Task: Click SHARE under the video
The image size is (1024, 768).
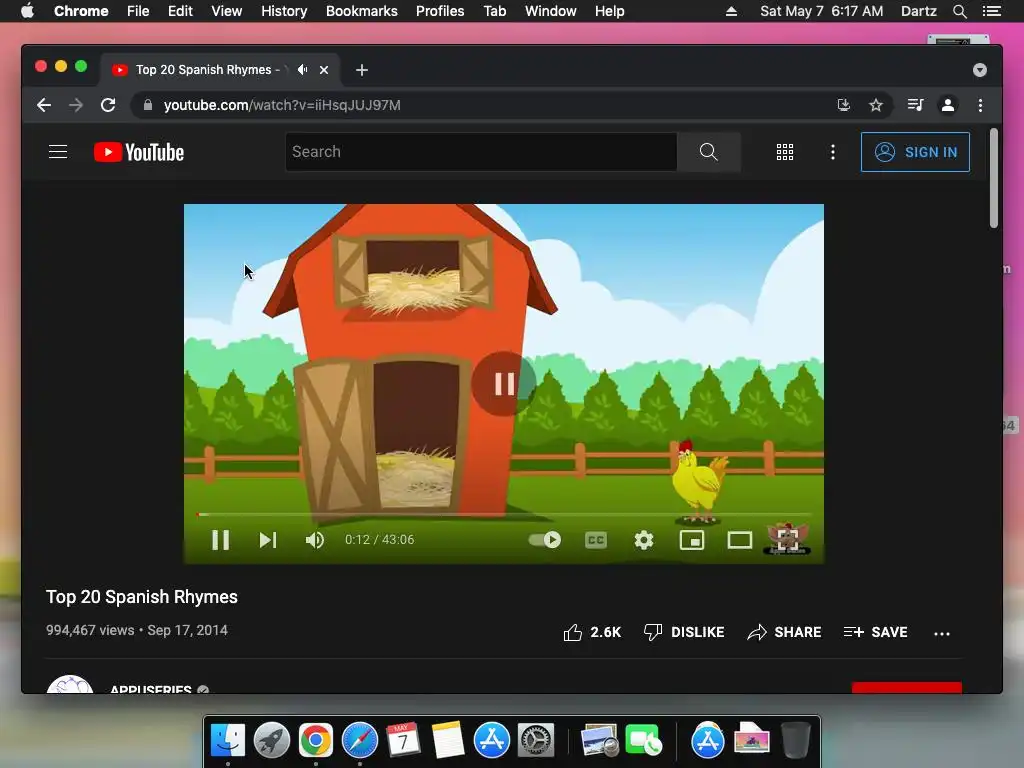Action: coord(784,632)
